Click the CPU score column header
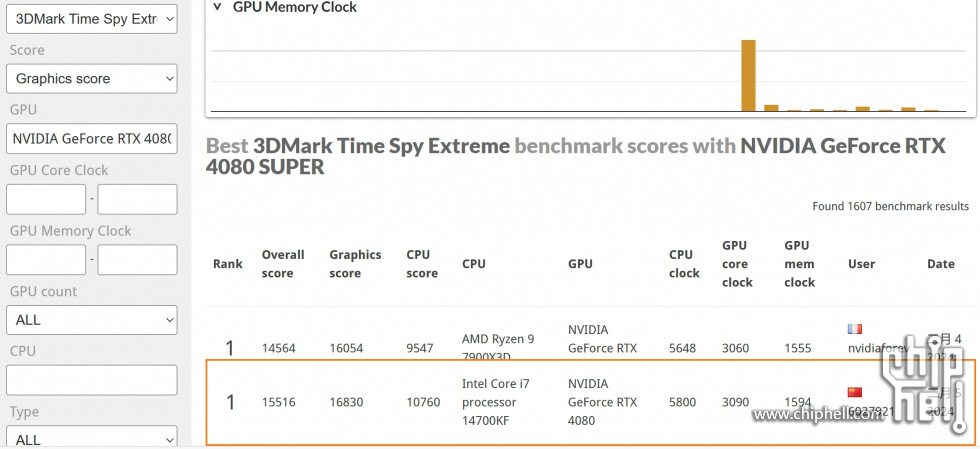The image size is (980, 449). click(x=422, y=264)
